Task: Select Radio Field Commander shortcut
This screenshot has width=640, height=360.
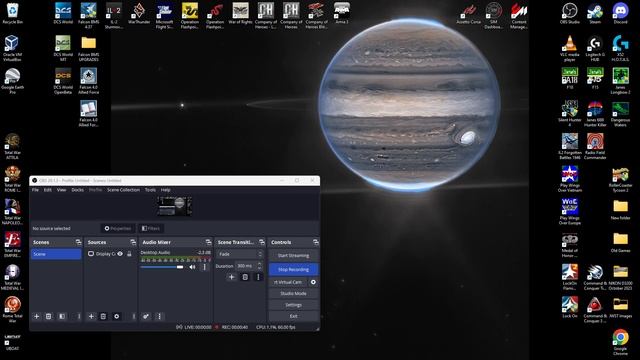Action: pyautogui.click(x=595, y=146)
